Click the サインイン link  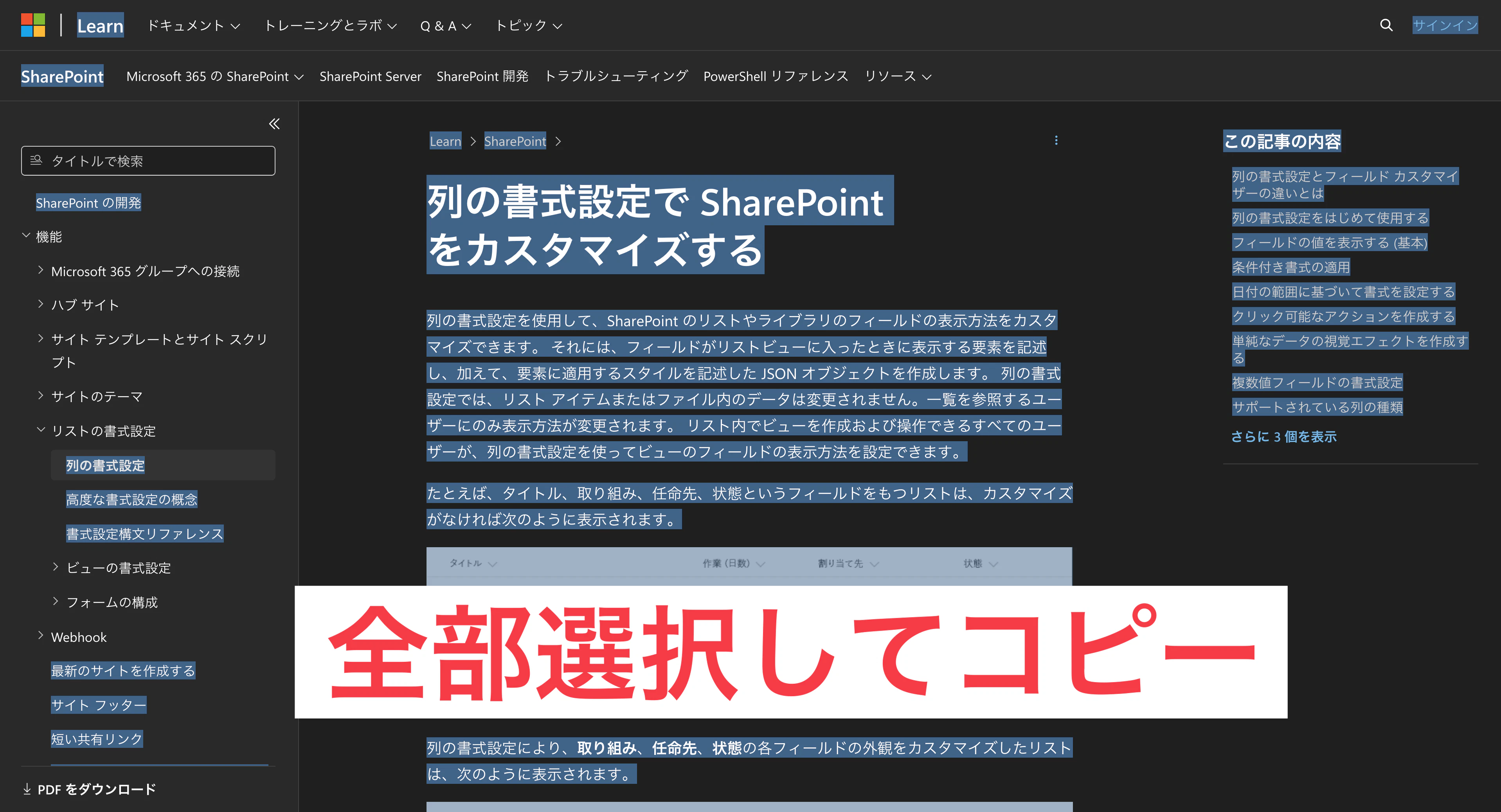point(1445,25)
